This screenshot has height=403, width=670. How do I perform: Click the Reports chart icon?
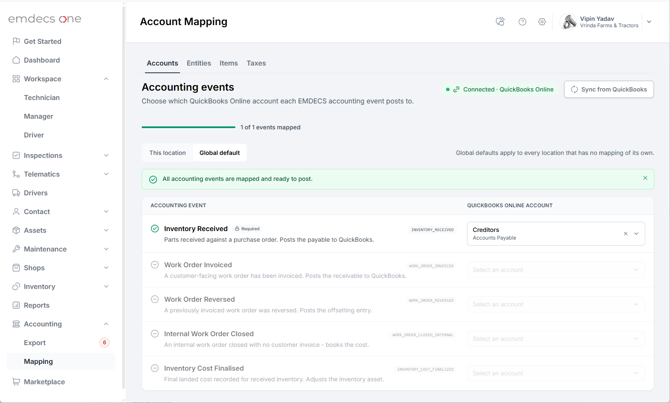16,305
